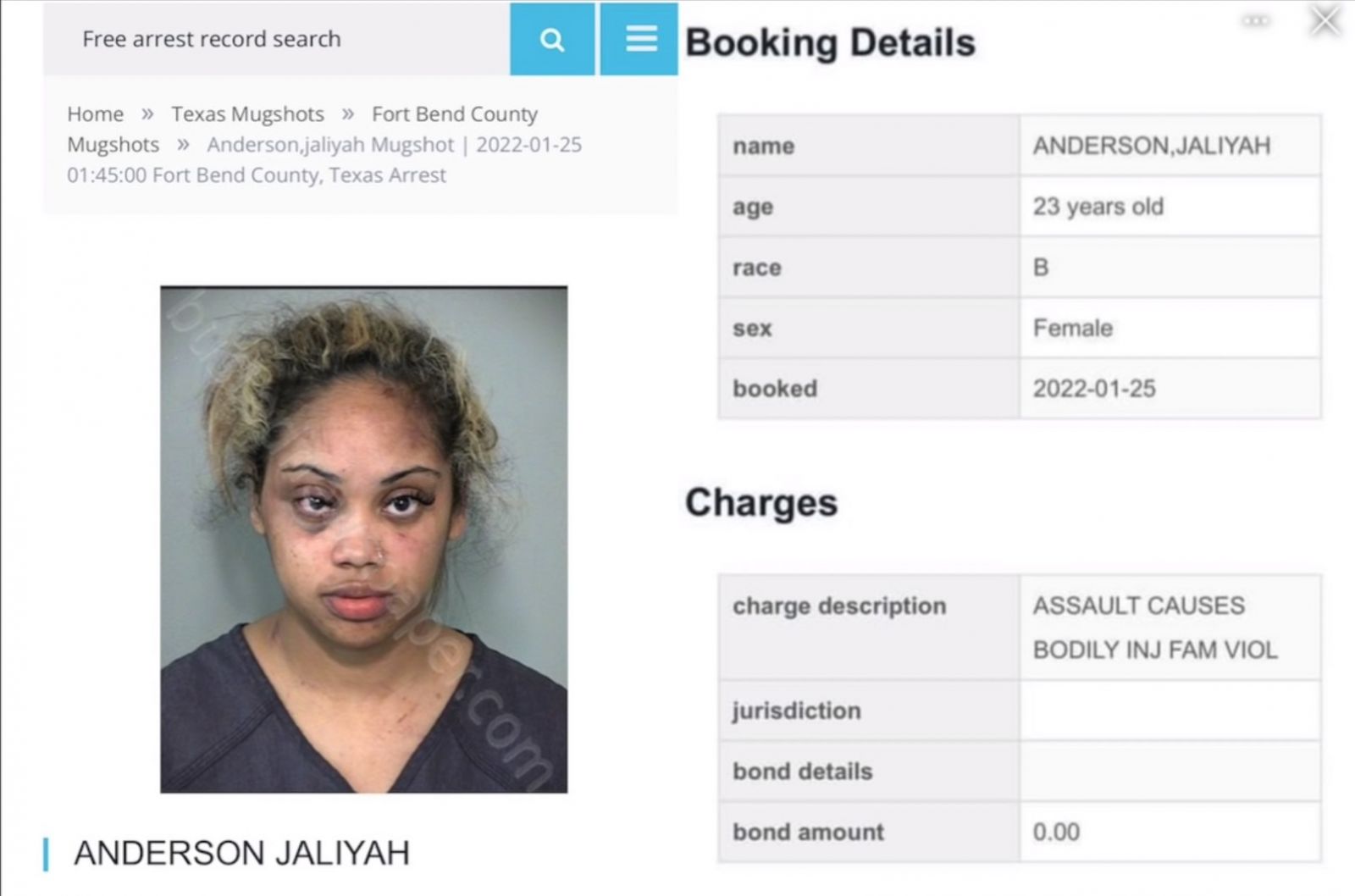This screenshot has height=896, width=1355.
Task: Click the Charges section heading
Action: pos(760,502)
